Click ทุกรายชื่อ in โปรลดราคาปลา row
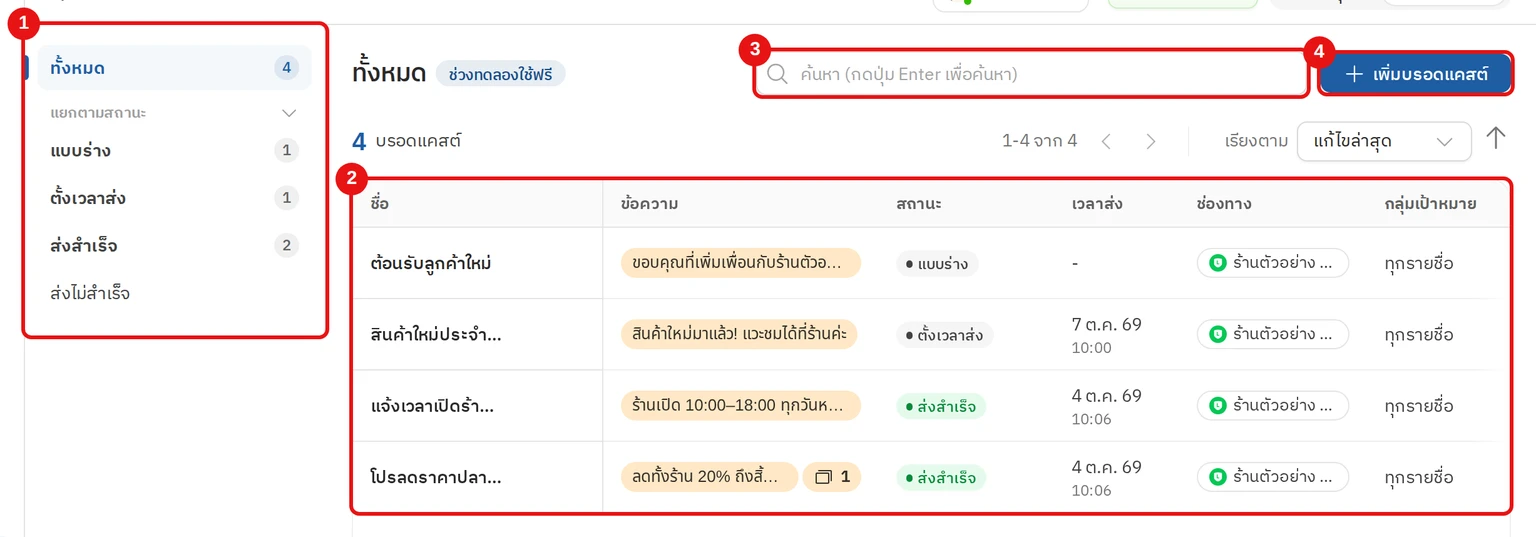Screen dimensions: 1536x537 (x=1419, y=477)
